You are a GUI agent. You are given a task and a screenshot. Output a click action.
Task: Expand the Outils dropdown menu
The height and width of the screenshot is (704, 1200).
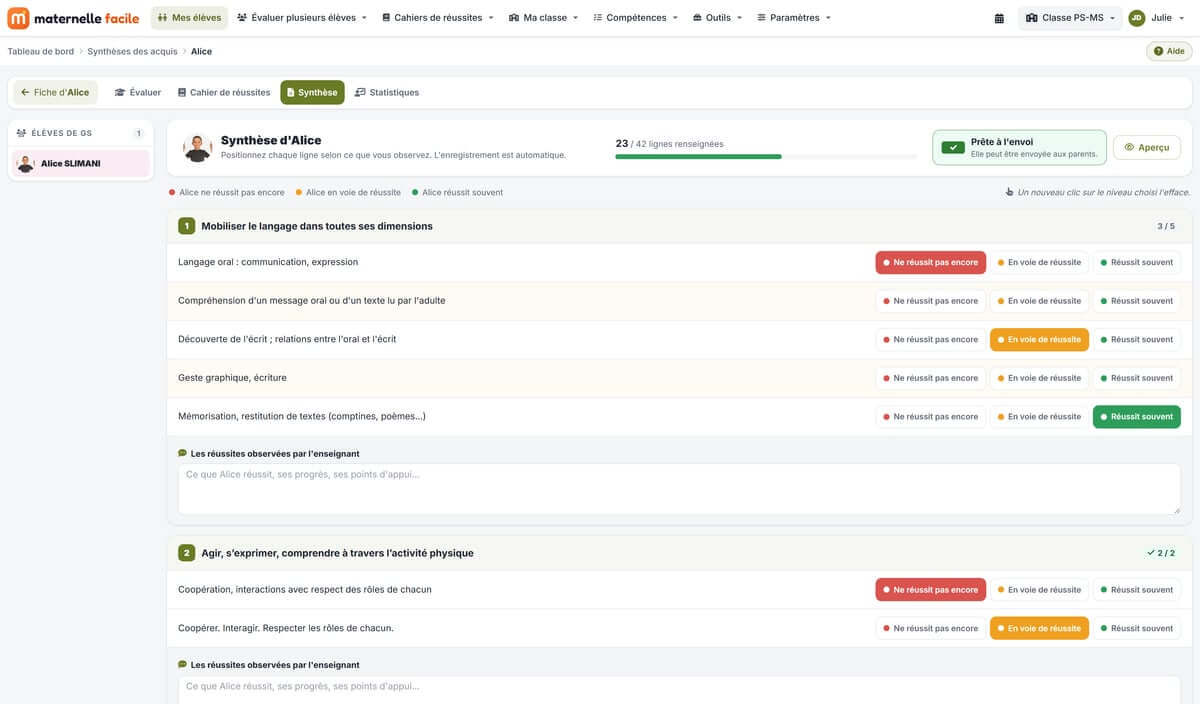[717, 18]
